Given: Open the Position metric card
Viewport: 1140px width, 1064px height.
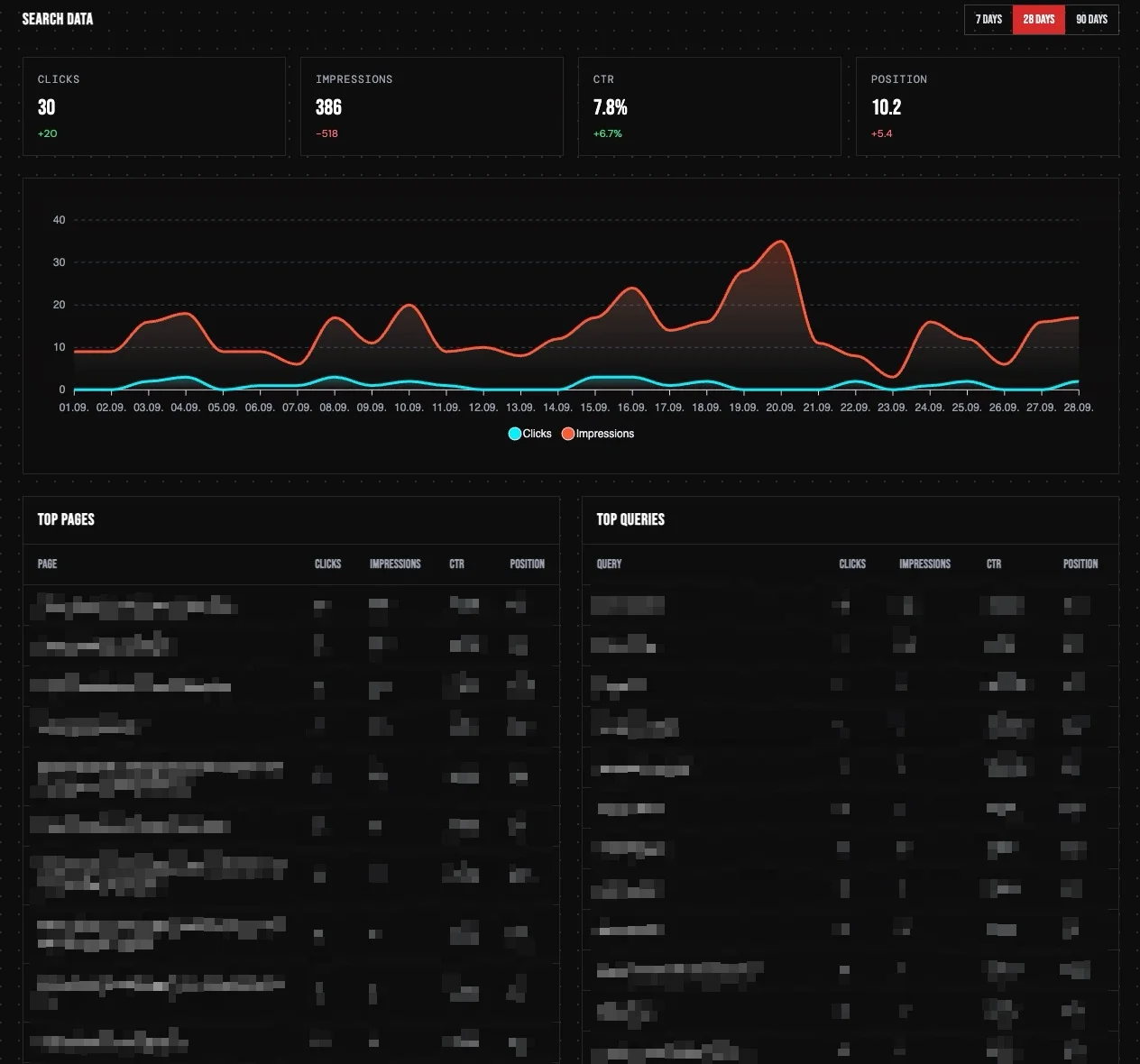Looking at the screenshot, I should (x=988, y=106).
